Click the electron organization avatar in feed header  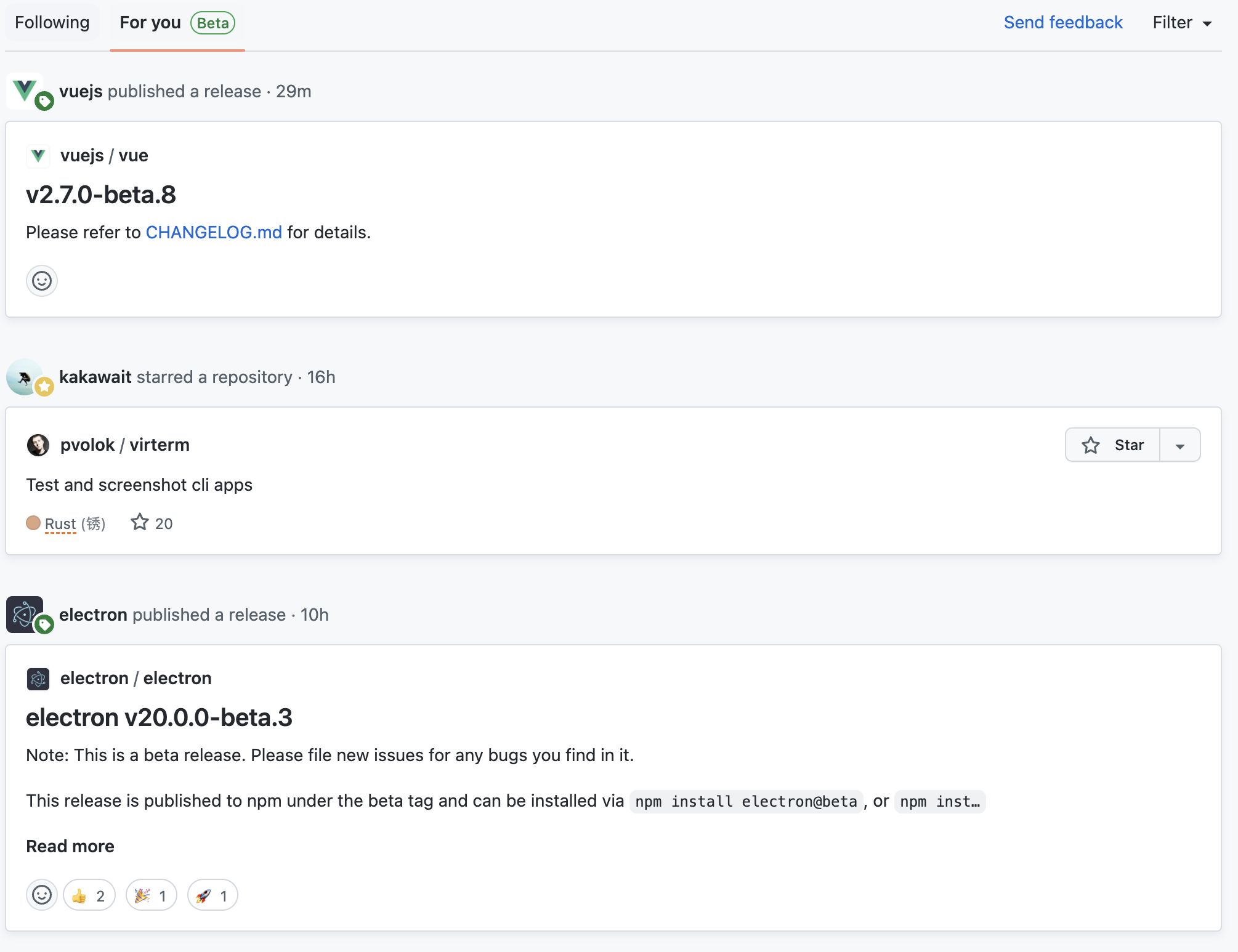(x=25, y=614)
